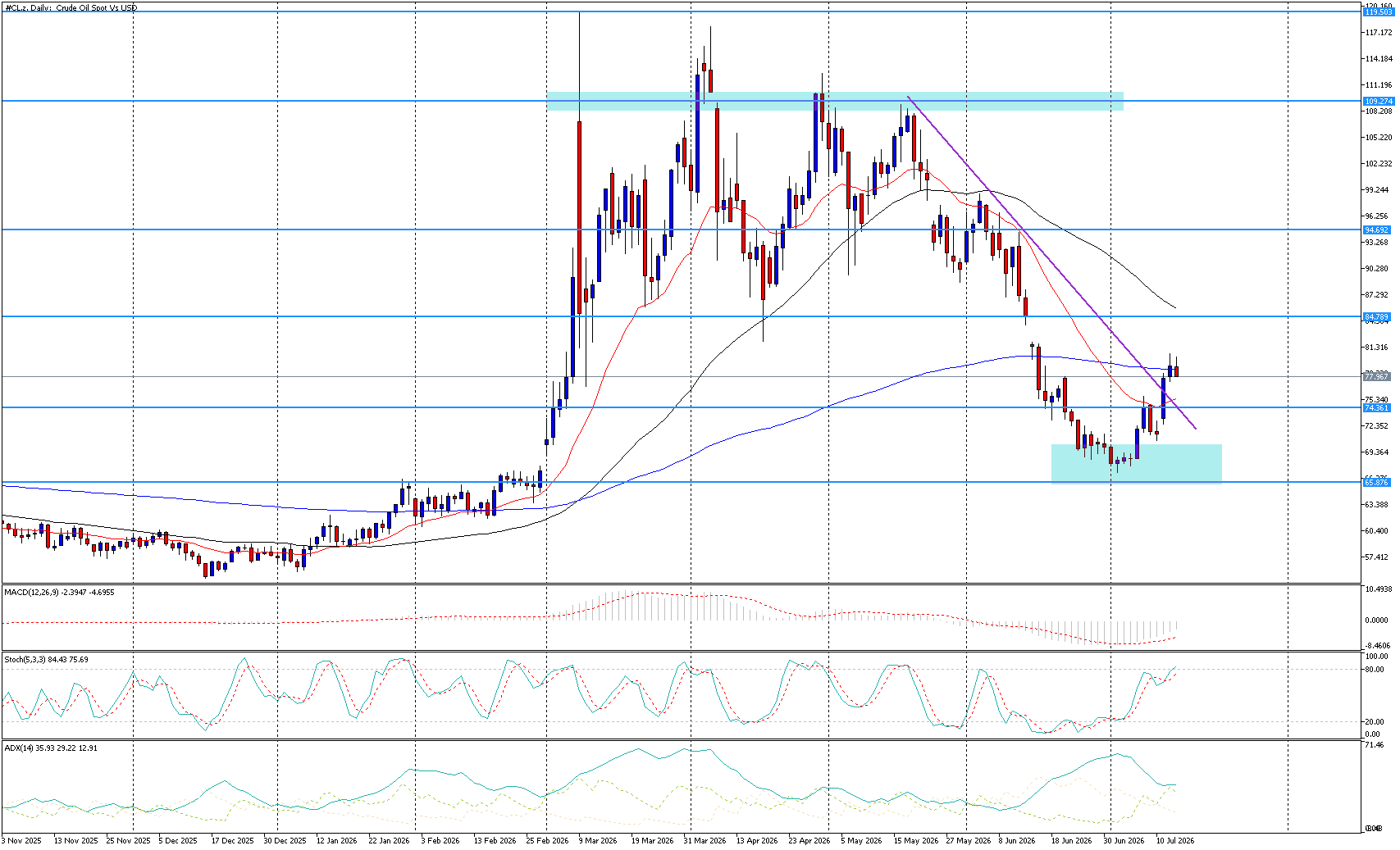Click the 10 Jul 2026 date label

click(1175, 841)
